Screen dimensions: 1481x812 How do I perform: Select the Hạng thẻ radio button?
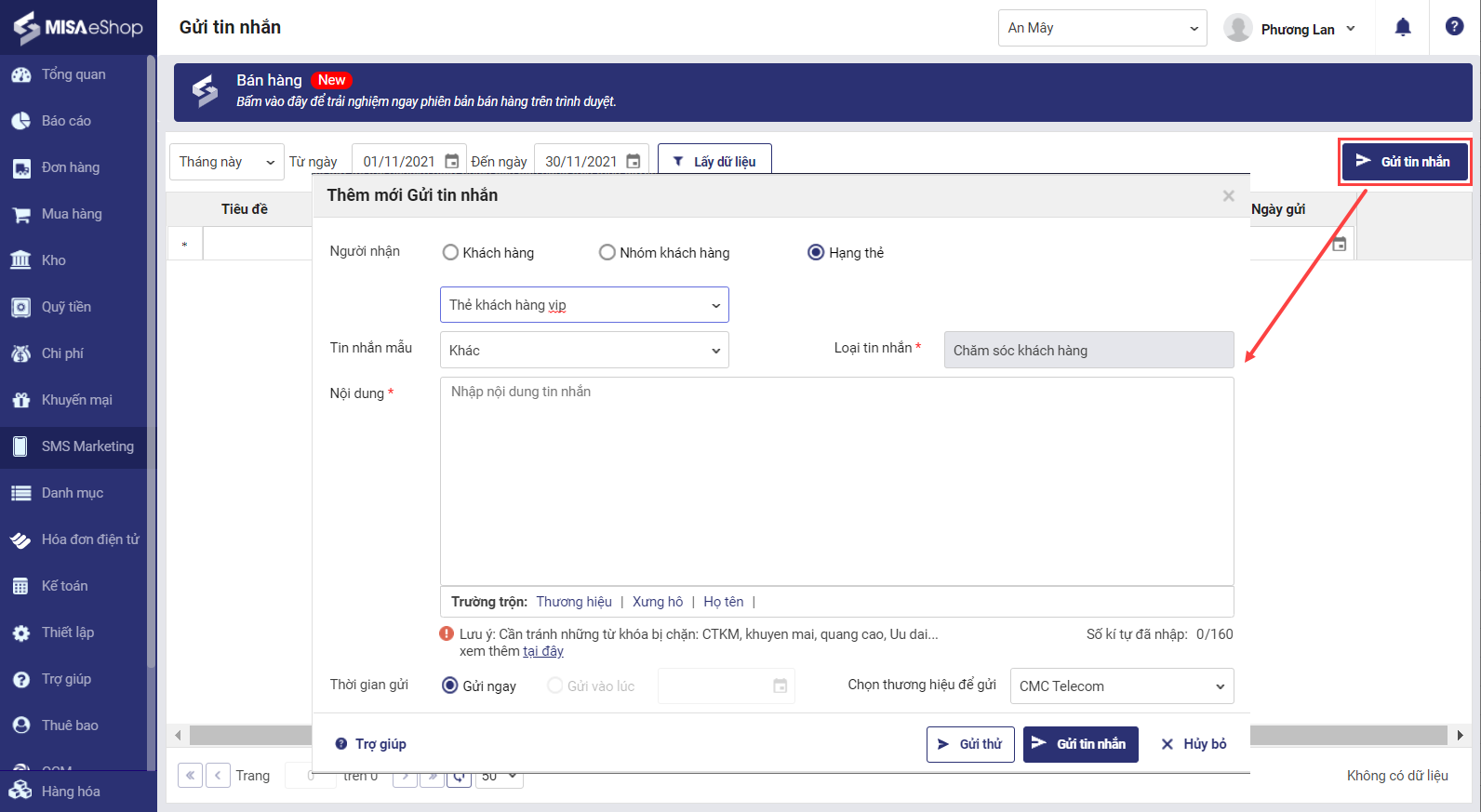[816, 252]
